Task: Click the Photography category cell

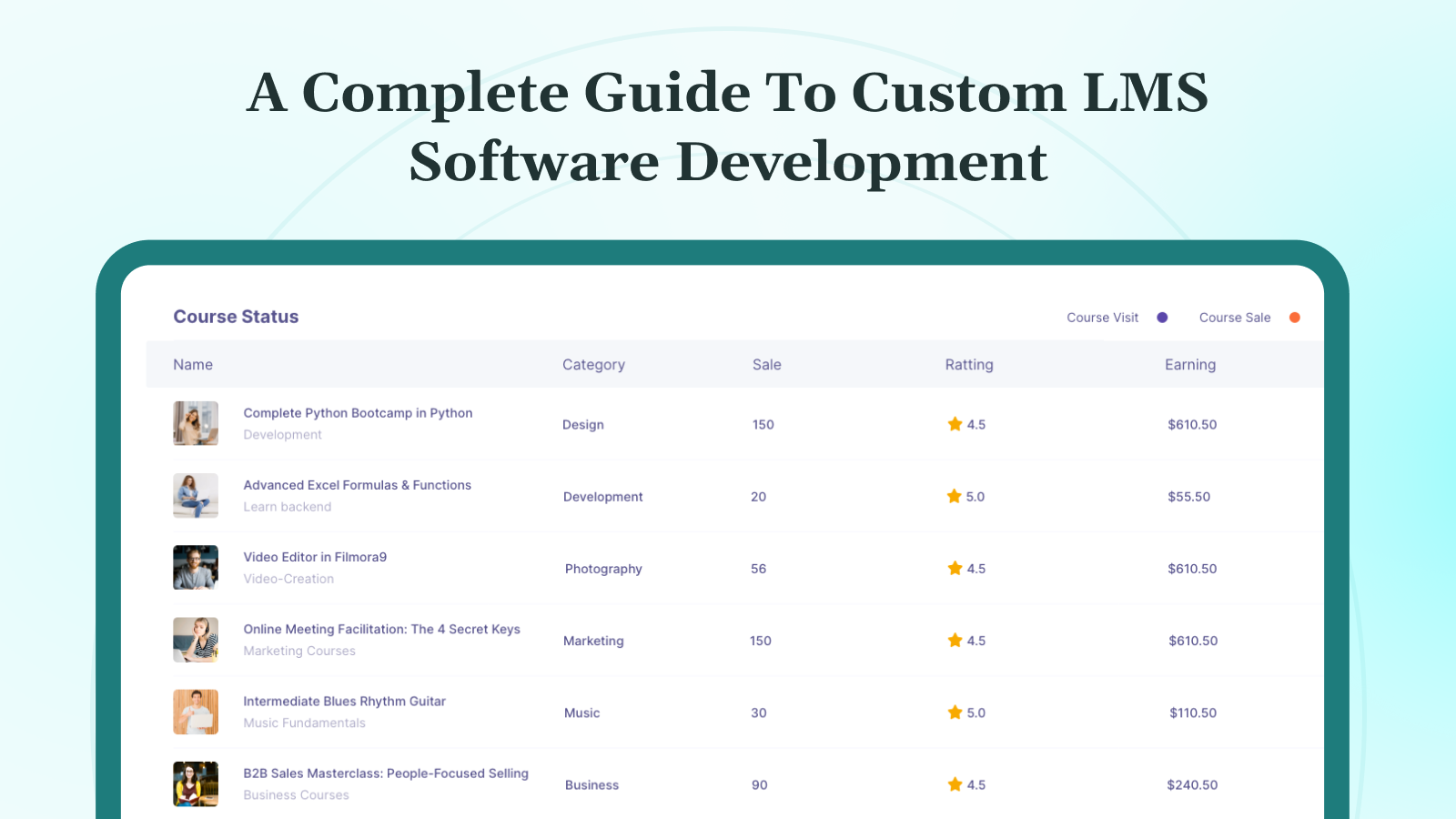Action: point(603,569)
